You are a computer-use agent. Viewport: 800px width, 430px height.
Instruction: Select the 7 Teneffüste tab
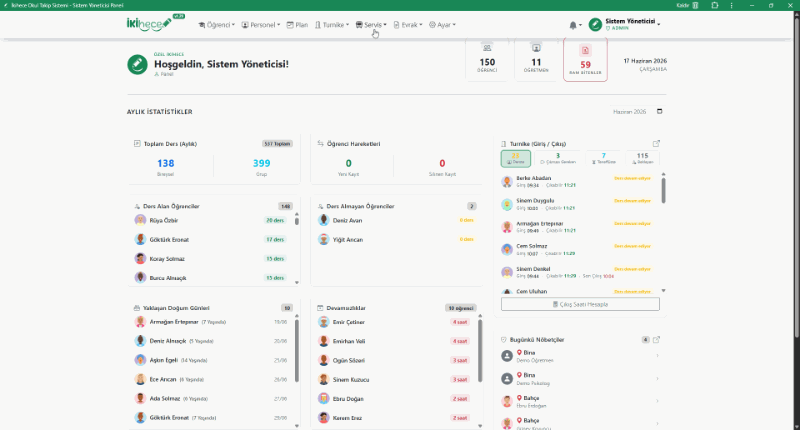[x=604, y=158]
